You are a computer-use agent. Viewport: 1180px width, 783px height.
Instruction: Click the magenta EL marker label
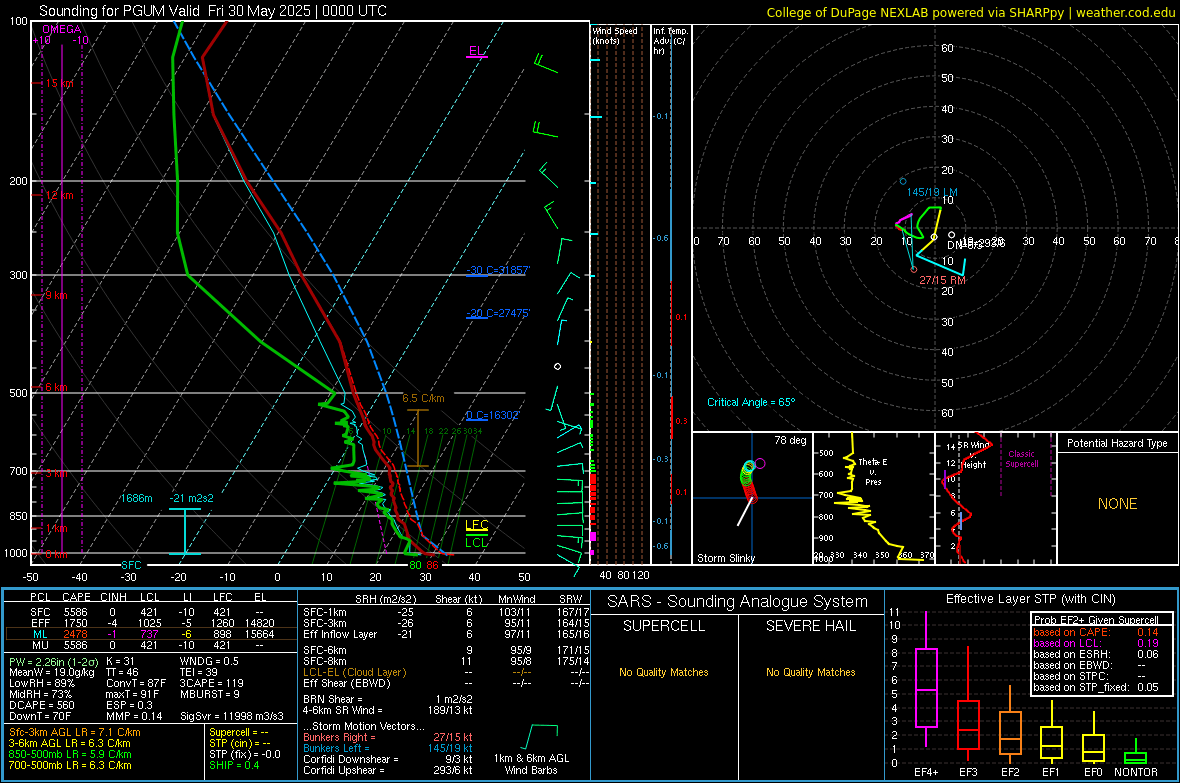pyautogui.click(x=476, y=51)
